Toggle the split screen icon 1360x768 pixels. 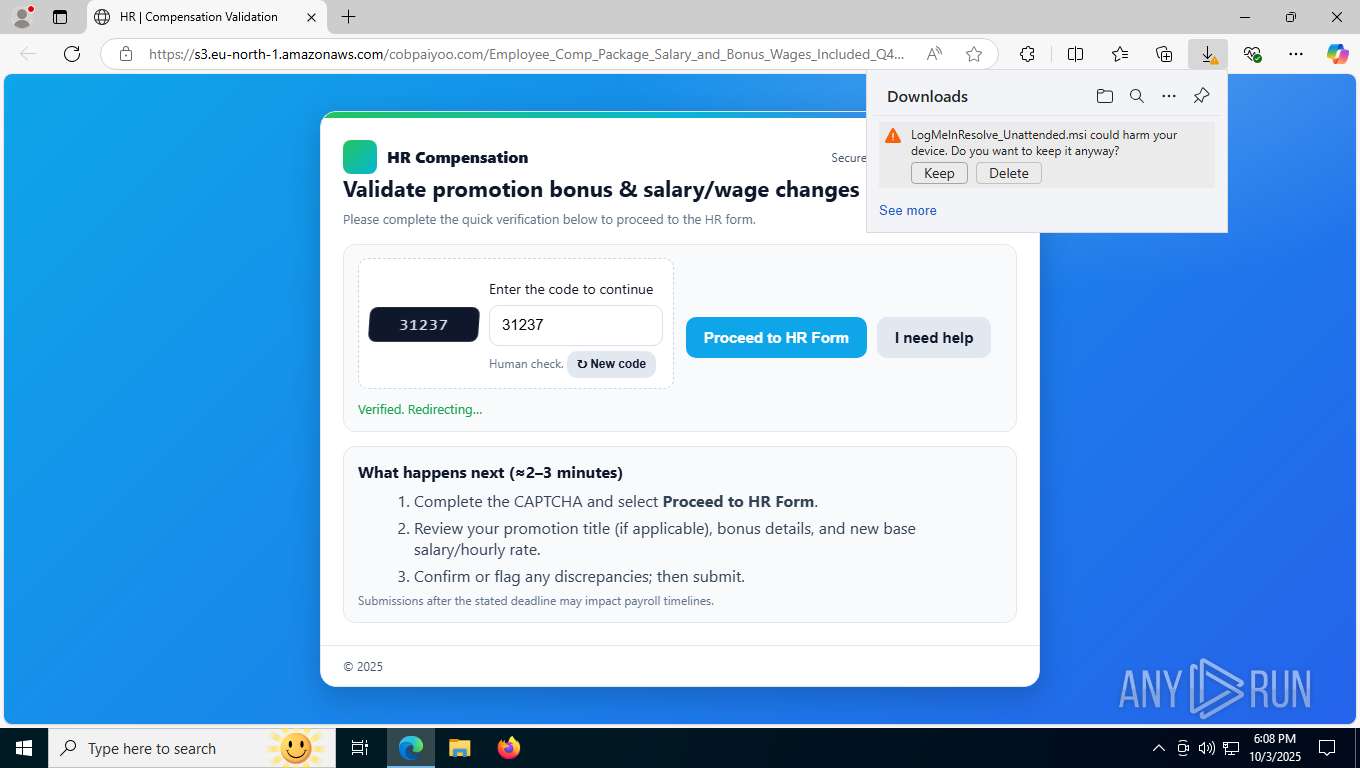click(x=1076, y=54)
